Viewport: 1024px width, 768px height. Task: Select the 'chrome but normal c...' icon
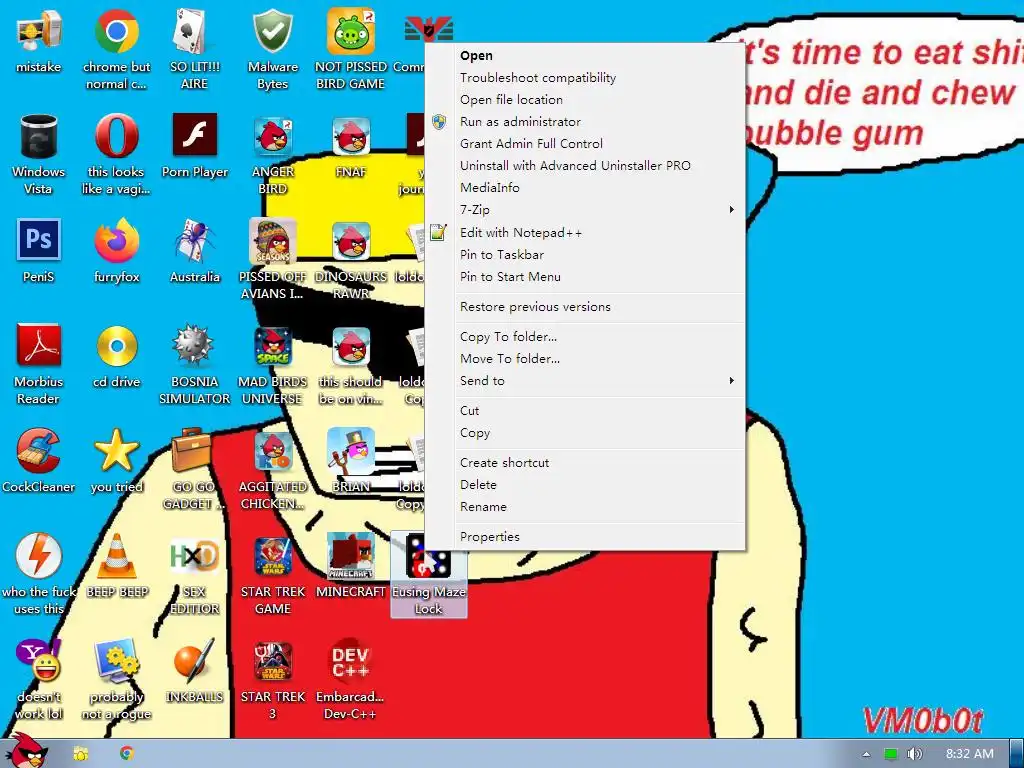(116, 50)
